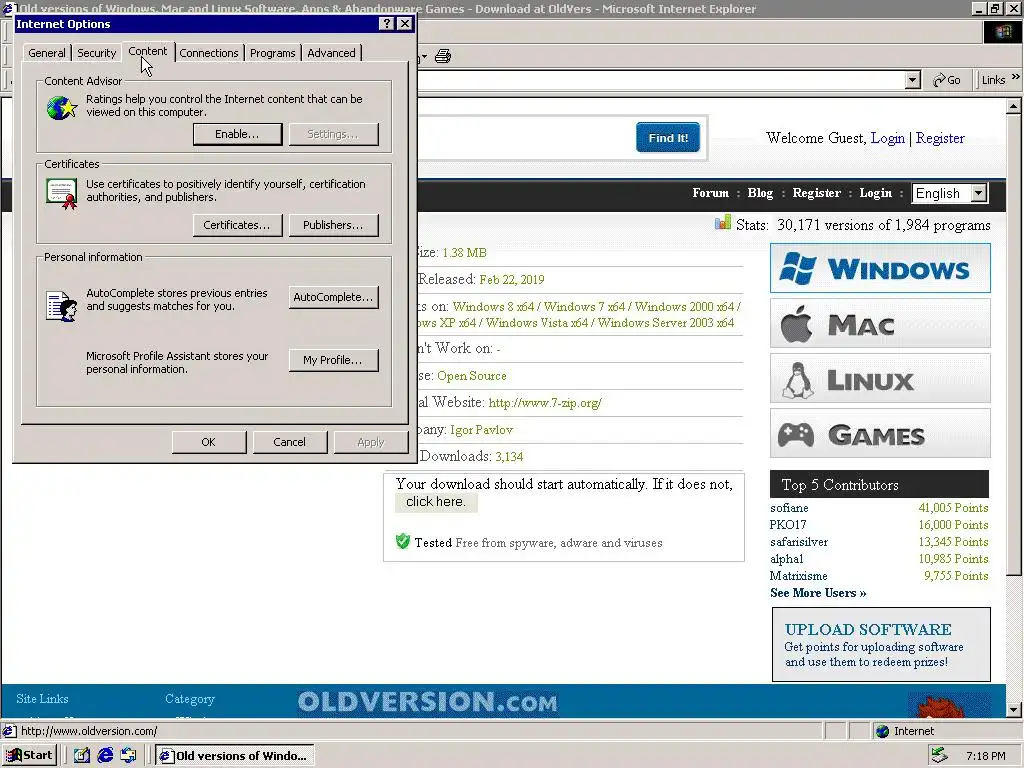Select the Content tab

[148, 51]
